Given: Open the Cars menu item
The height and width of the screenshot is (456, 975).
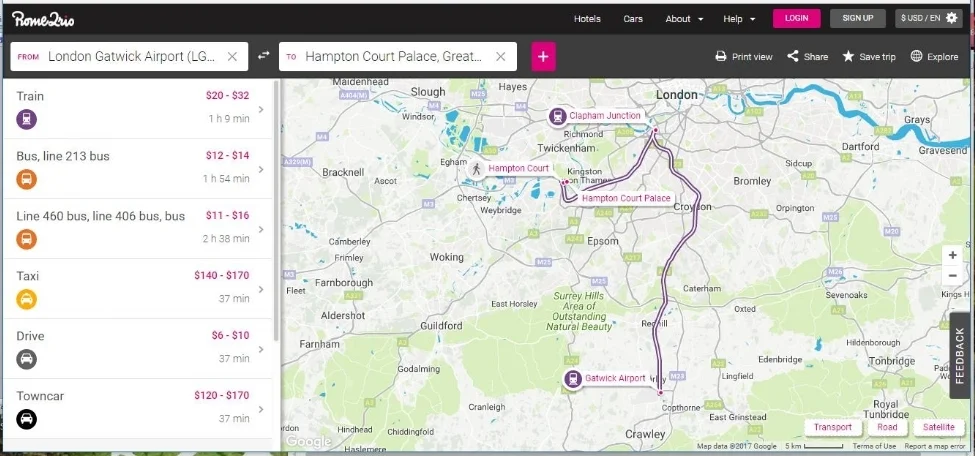Looking at the screenshot, I should coord(633,19).
